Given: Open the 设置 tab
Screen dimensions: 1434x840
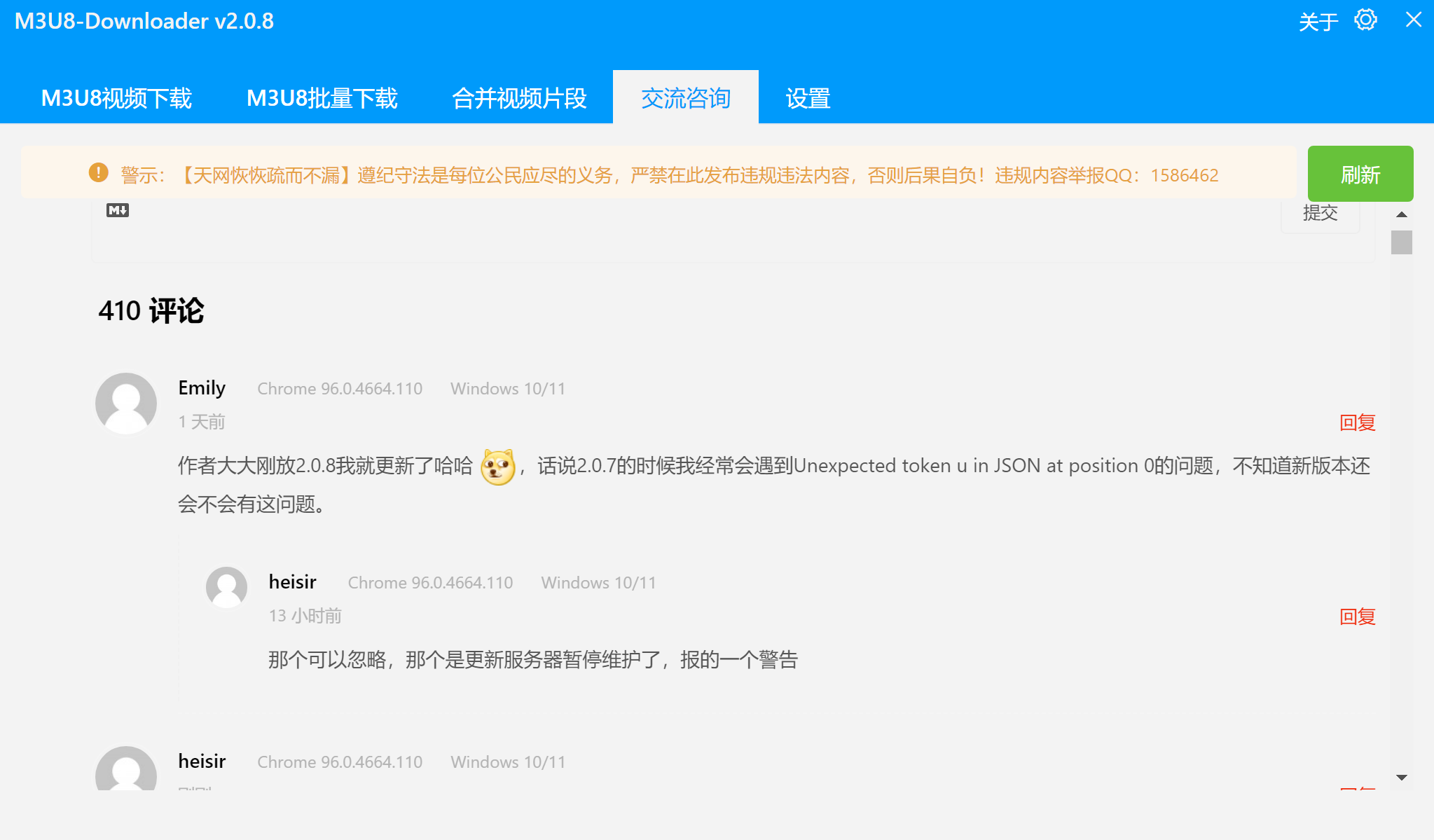Looking at the screenshot, I should click(808, 98).
